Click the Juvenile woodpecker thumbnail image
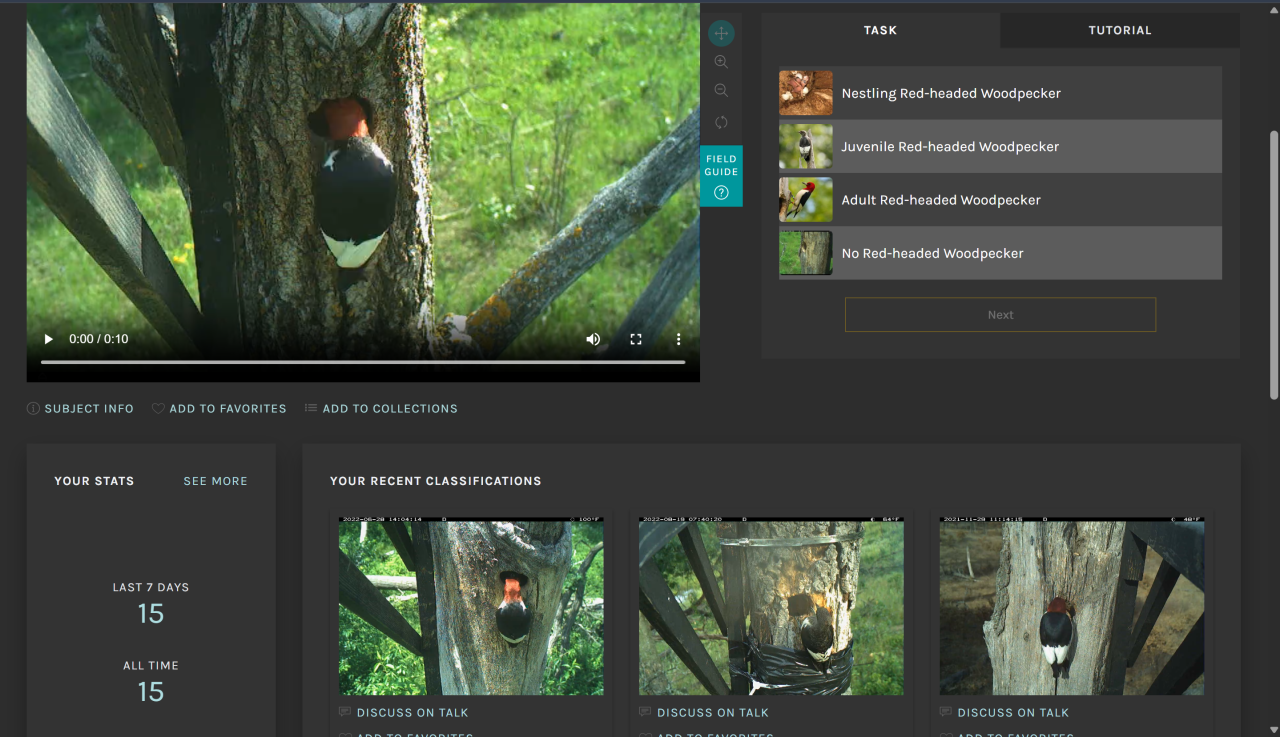1280x737 pixels. pos(806,146)
